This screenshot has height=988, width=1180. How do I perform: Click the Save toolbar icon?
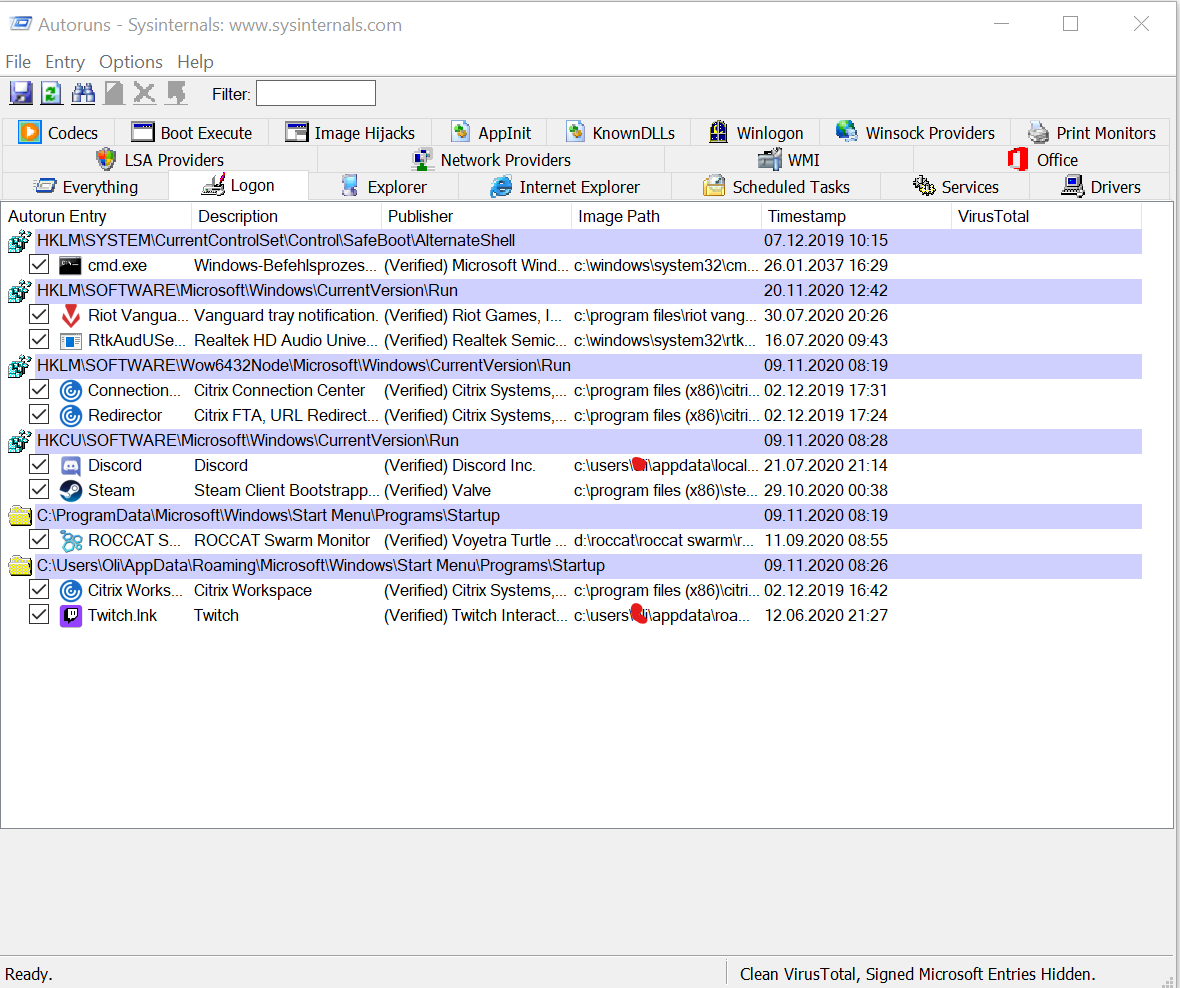21,93
